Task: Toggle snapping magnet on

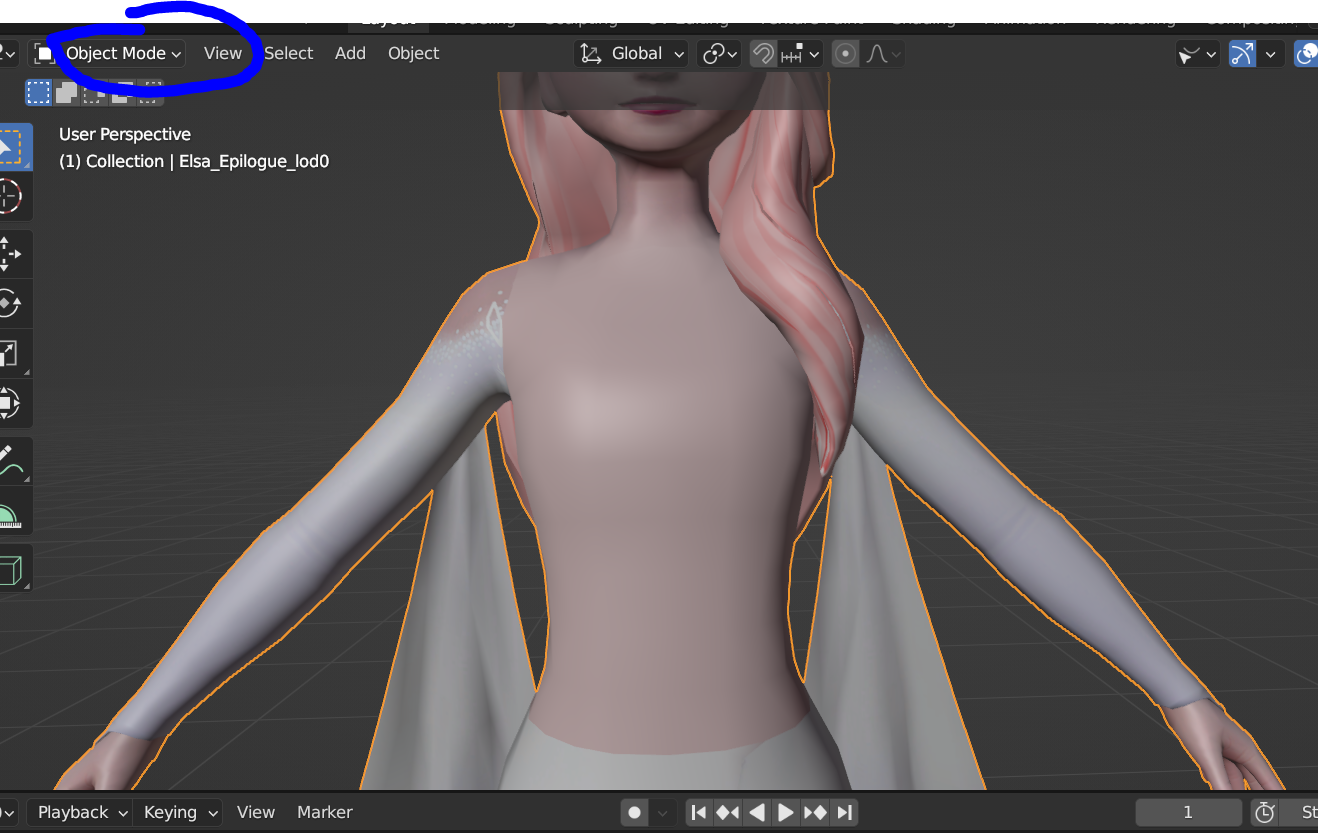Action: (x=763, y=54)
